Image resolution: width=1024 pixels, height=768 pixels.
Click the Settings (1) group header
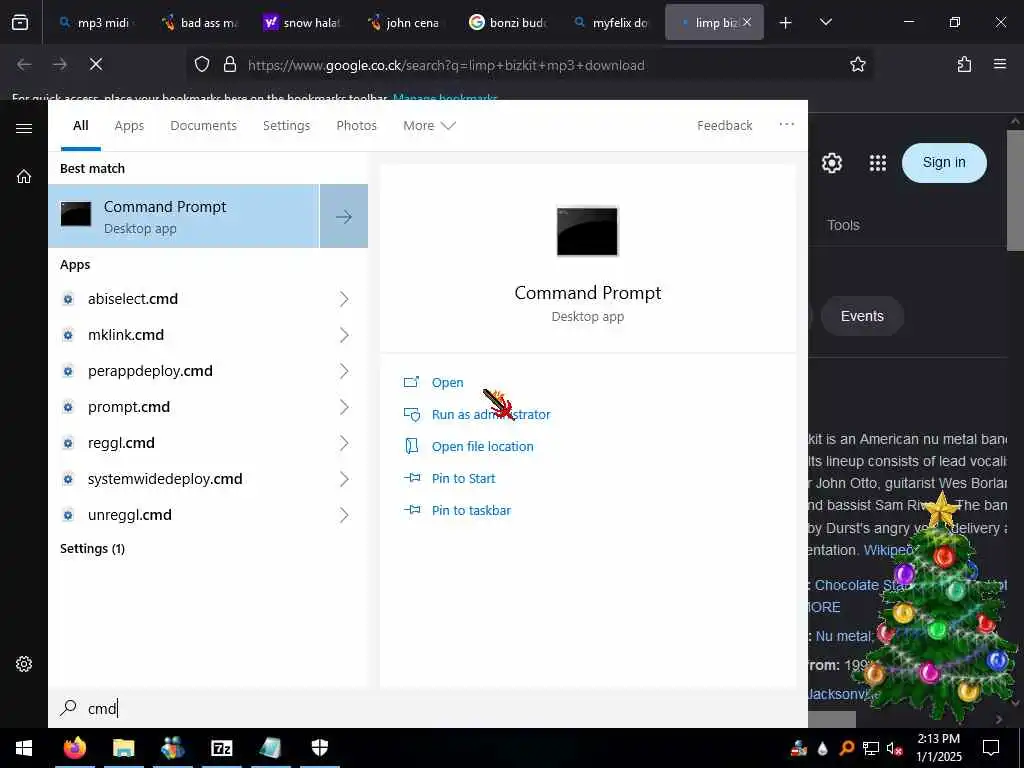click(92, 549)
